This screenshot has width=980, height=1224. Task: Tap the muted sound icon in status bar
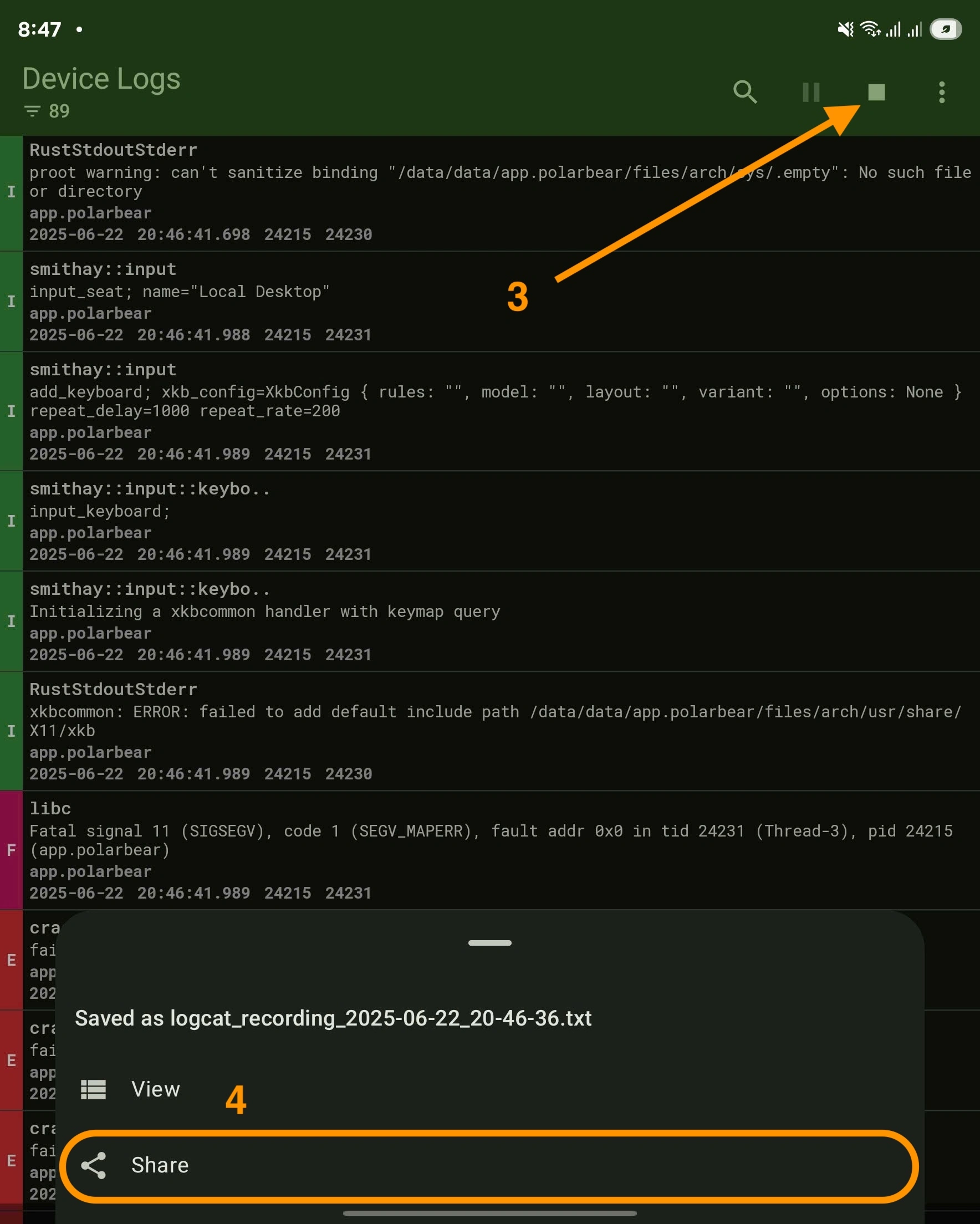(x=845, y=29)
